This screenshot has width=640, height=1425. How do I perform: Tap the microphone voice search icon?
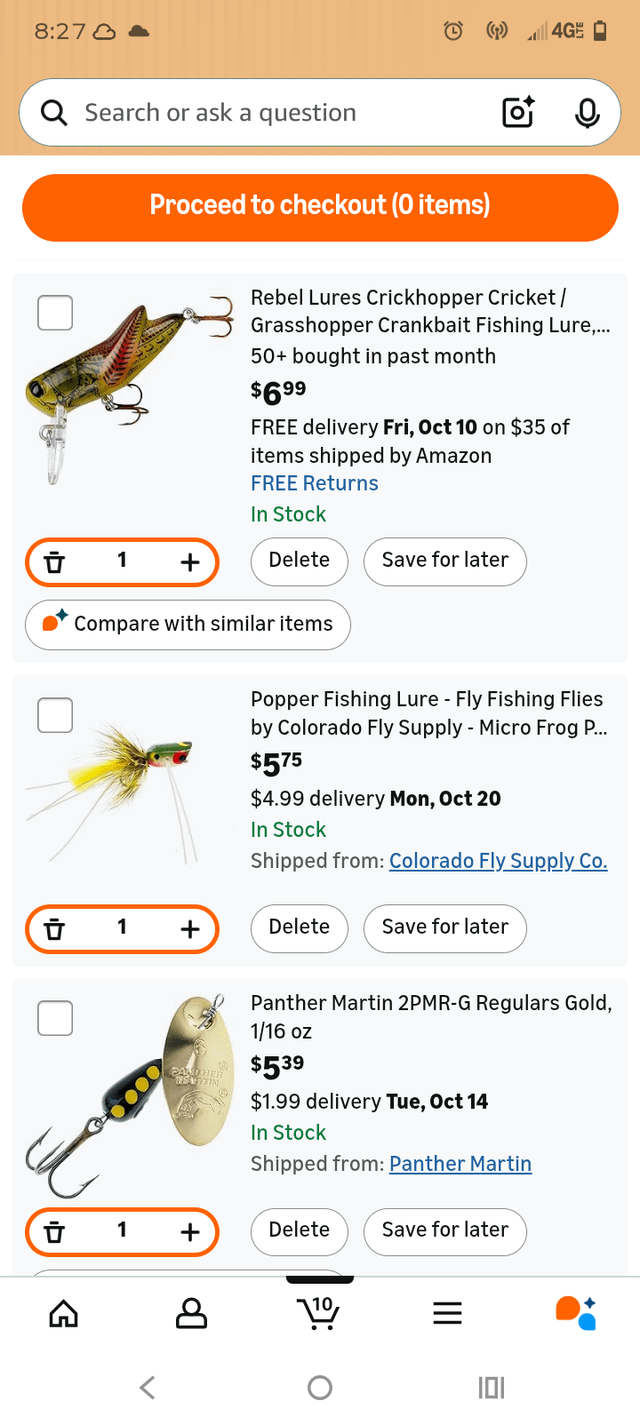587,113
